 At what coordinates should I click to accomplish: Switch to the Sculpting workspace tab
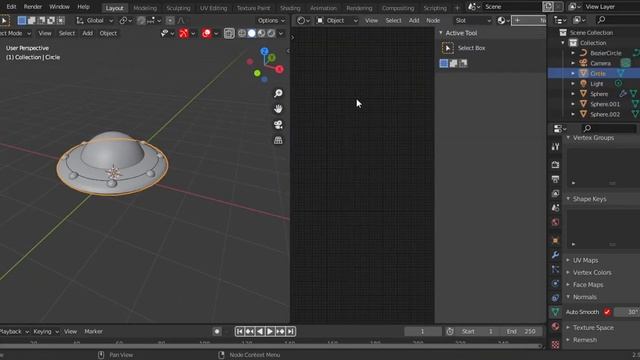(x=178, y=8)
